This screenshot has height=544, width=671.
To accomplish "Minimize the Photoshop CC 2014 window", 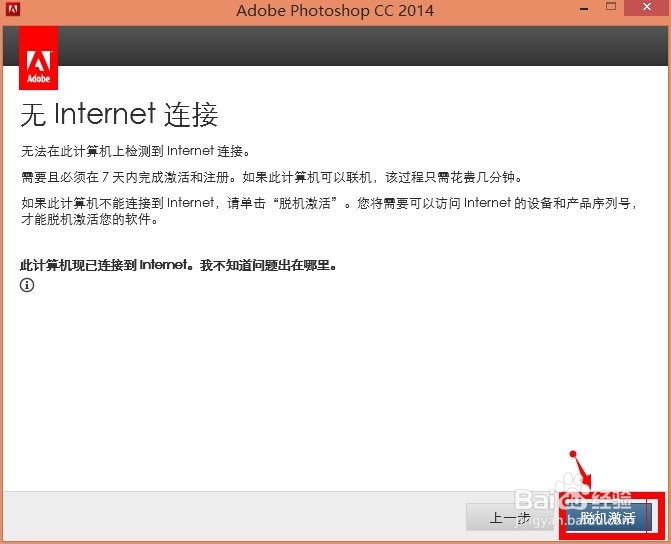I will click(585, 8).
